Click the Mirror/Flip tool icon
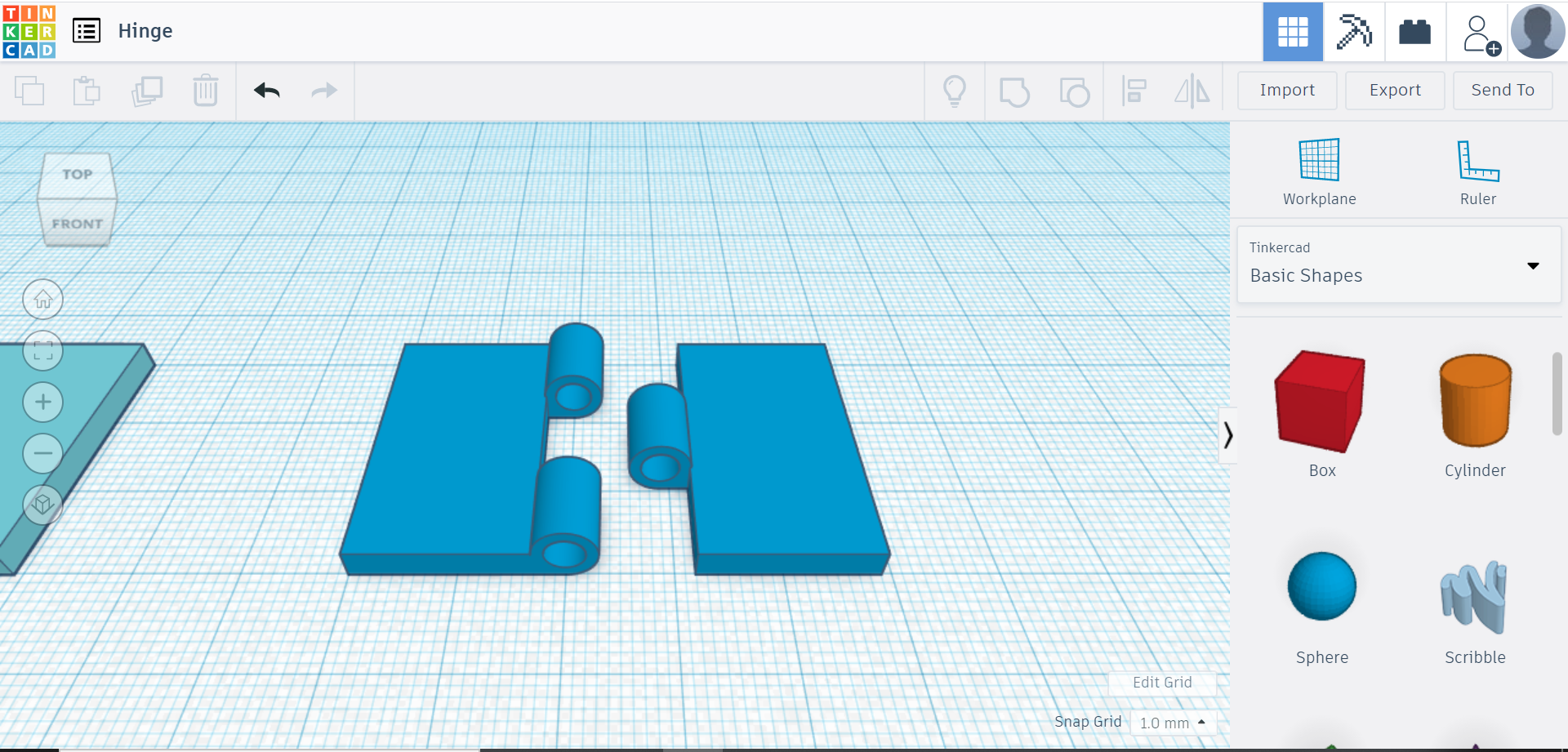Viewport: 1568px width, 752px height. point(1192,91)
